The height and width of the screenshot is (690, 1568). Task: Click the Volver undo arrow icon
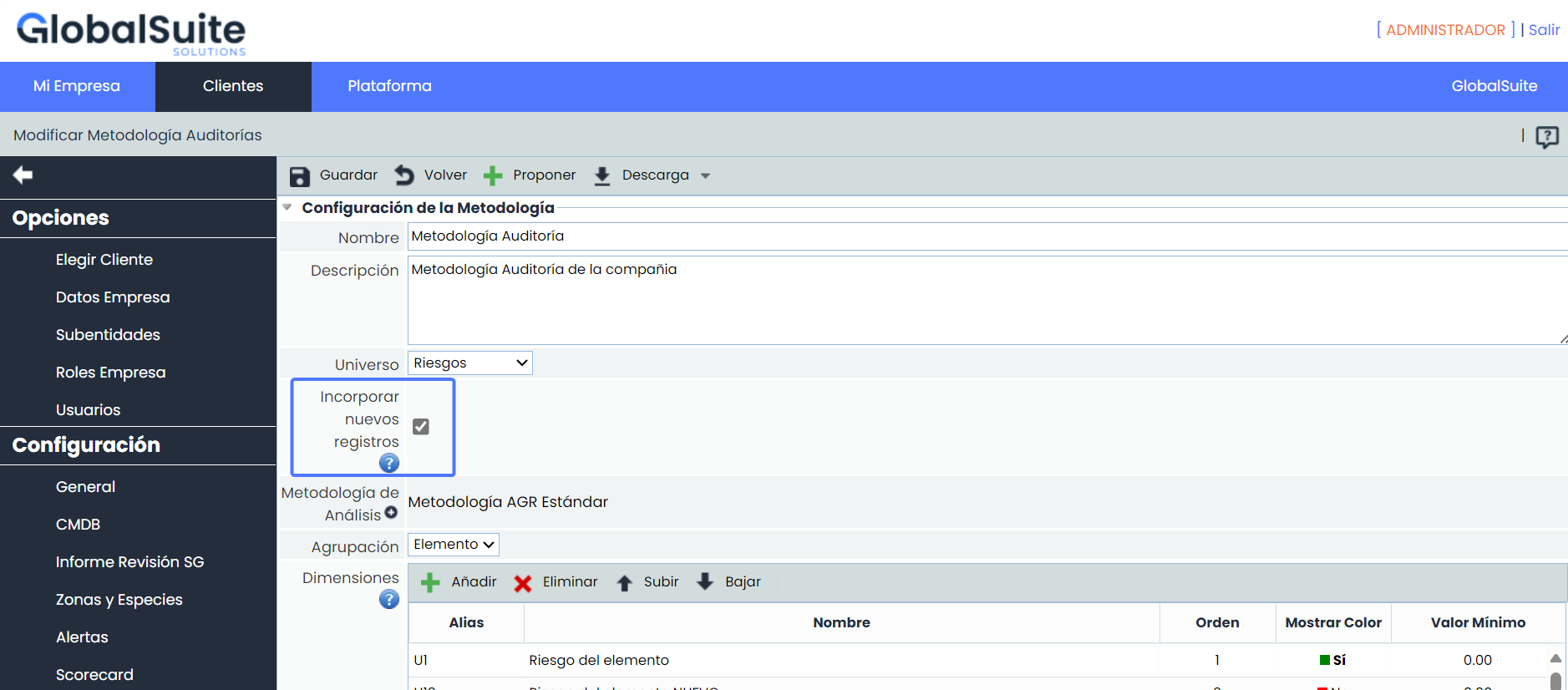(404, 175)
